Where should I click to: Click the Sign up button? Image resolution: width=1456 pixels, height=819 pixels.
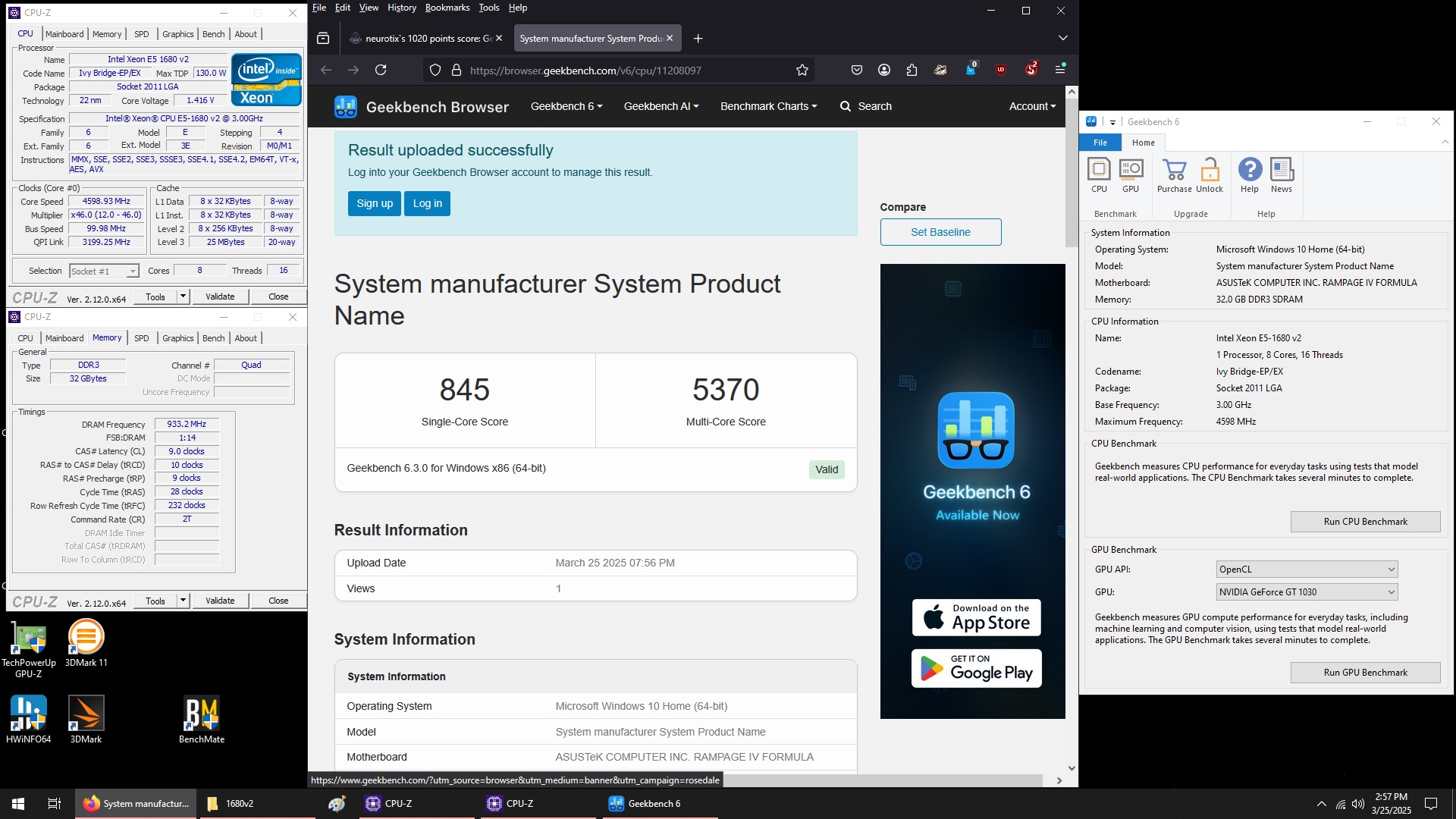375,203
